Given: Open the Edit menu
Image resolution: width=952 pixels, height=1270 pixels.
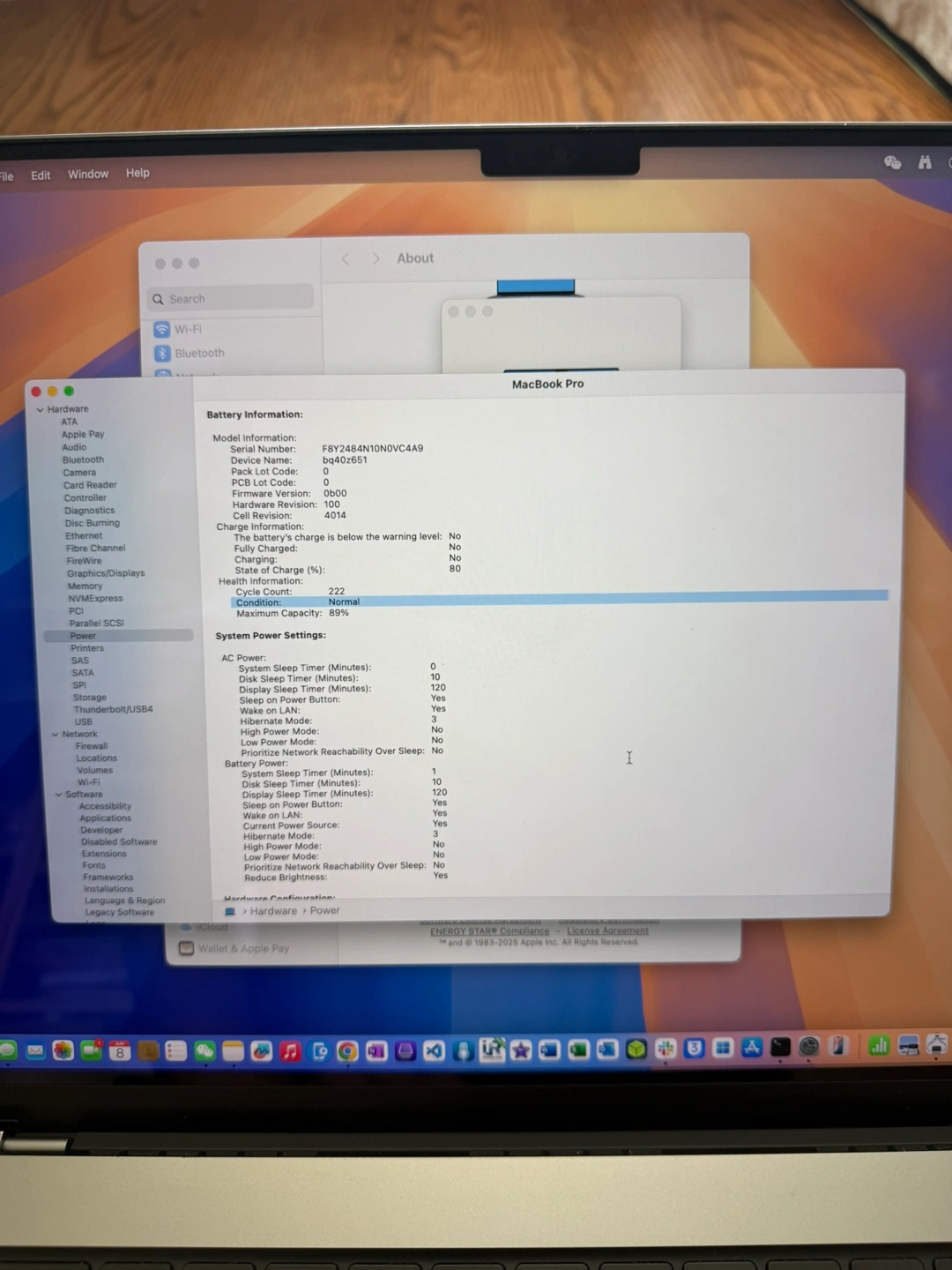Looking at the screenshot, I should [x=41, y=176].
